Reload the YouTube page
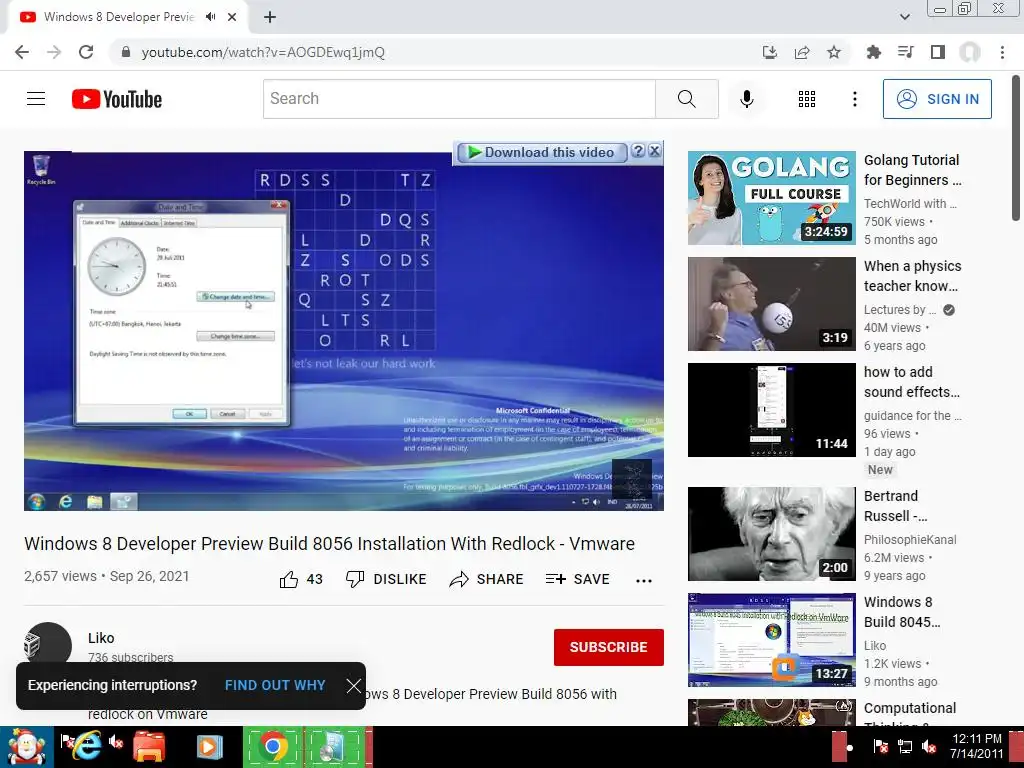This screenshot has height=768, width=1024. (86, 52)
